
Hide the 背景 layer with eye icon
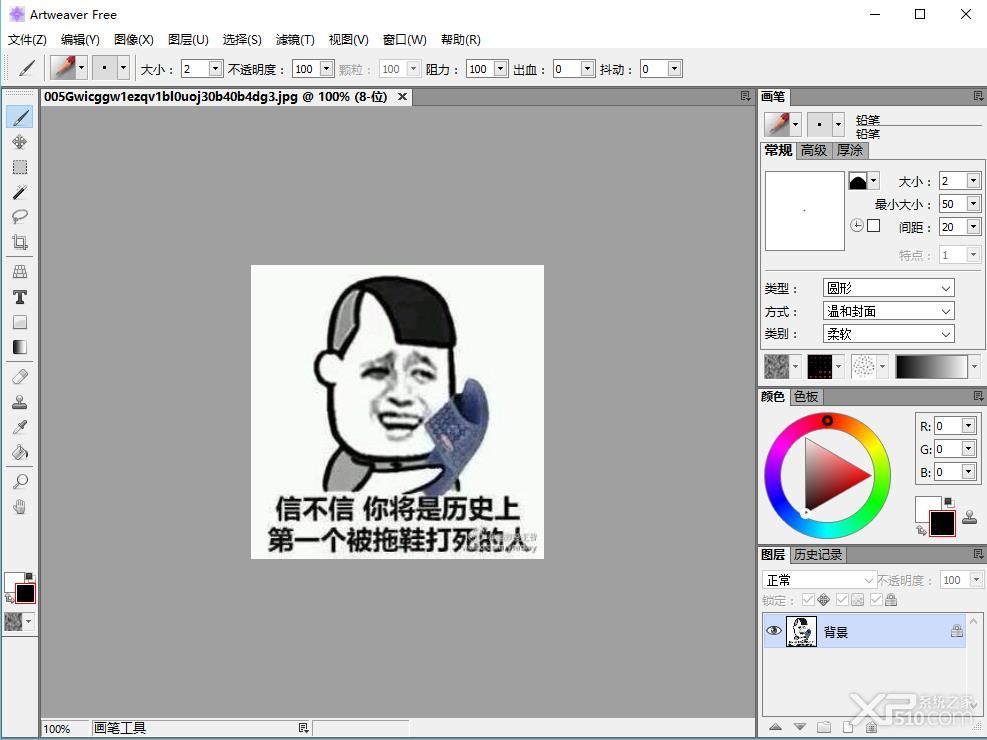point(774,631)
